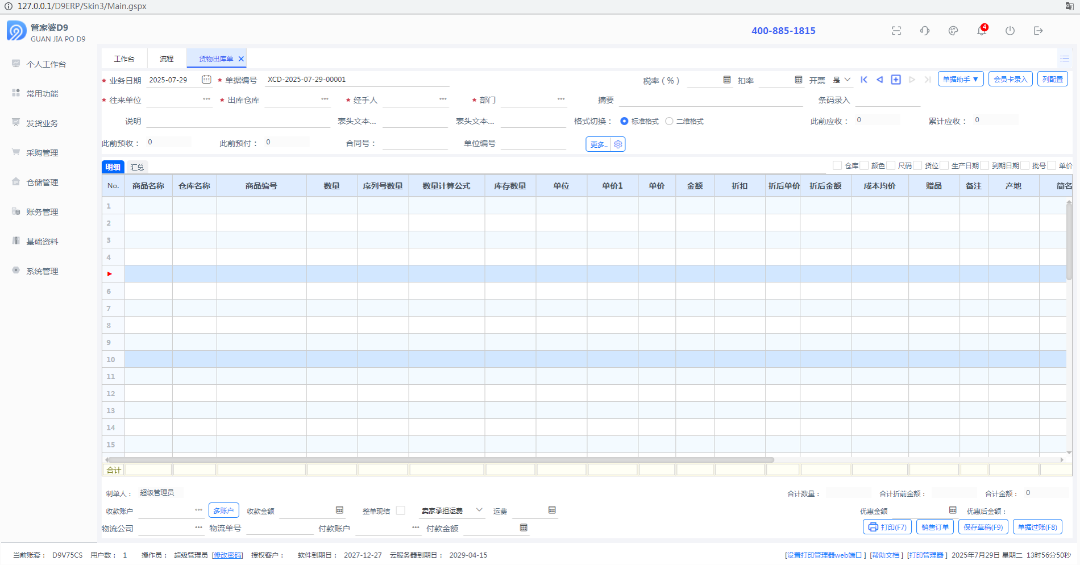Screen dimensions: 1080x565
Task: Enable the 到期日期 column checkbox
Action: (x=984, y=166)
